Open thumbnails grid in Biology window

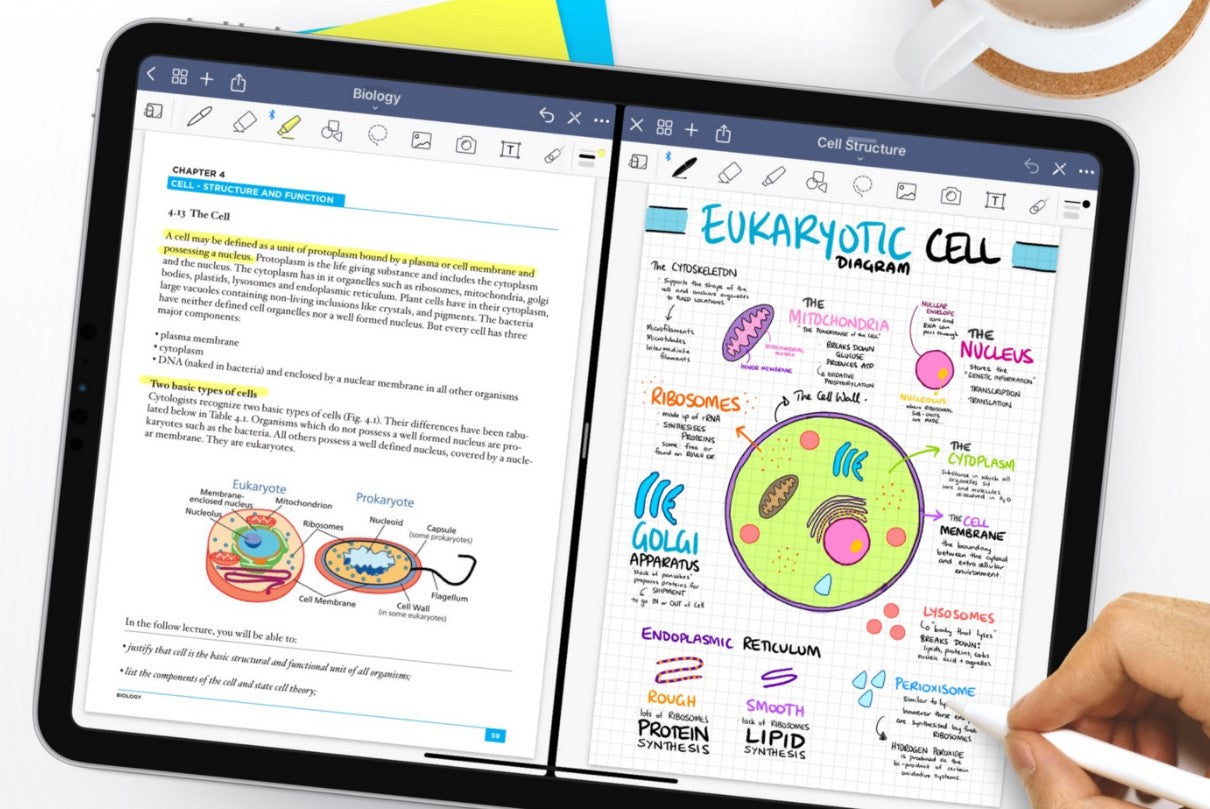tap(180, 76)
